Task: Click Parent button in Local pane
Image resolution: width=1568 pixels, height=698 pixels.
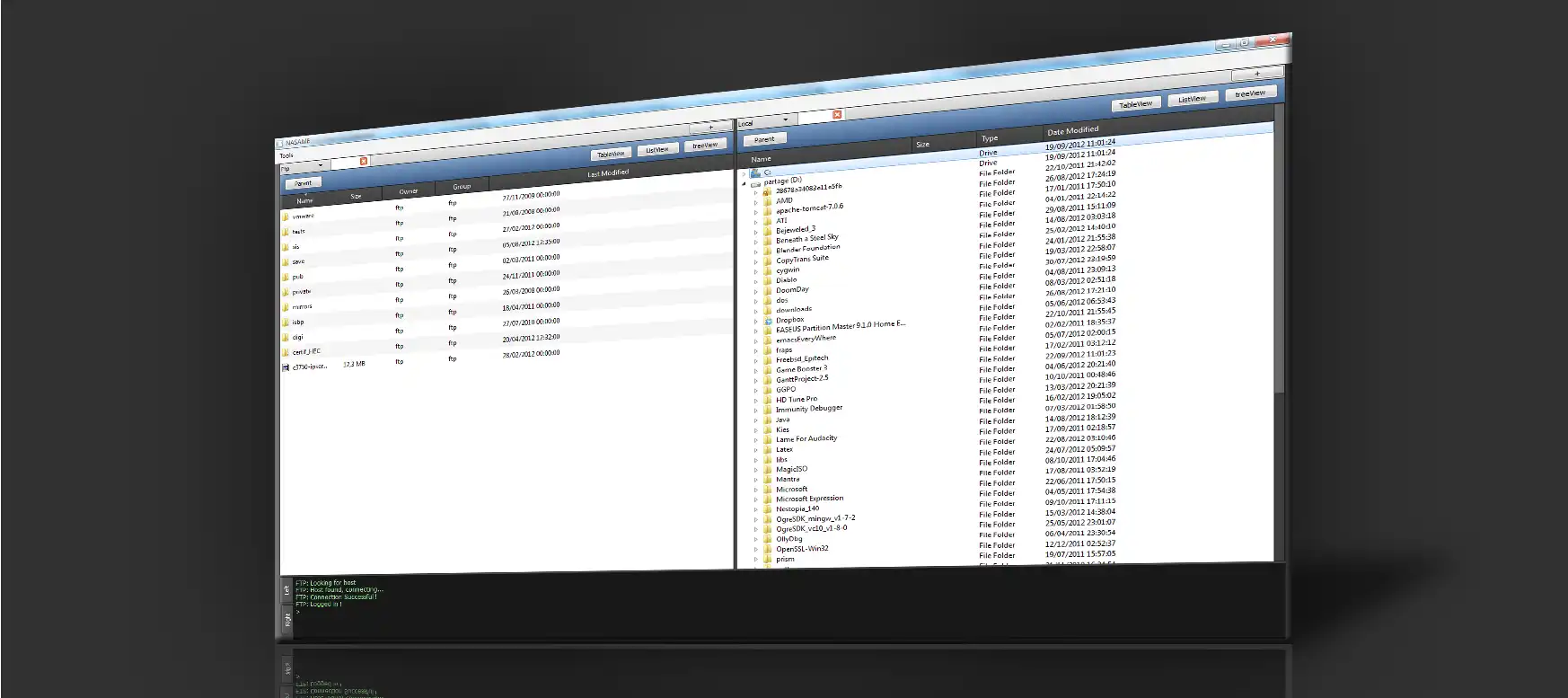Action: tap(765, 139)
